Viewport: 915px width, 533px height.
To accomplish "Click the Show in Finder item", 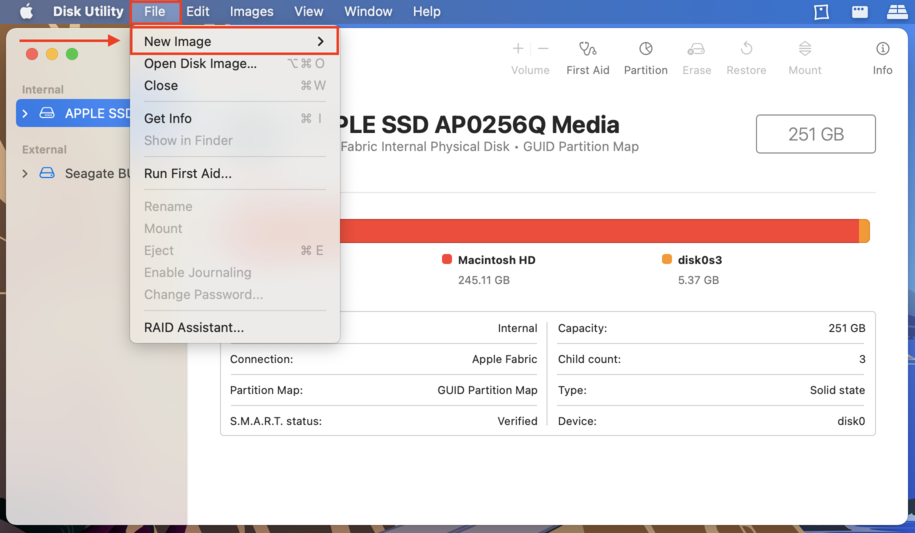I will 235,141.
